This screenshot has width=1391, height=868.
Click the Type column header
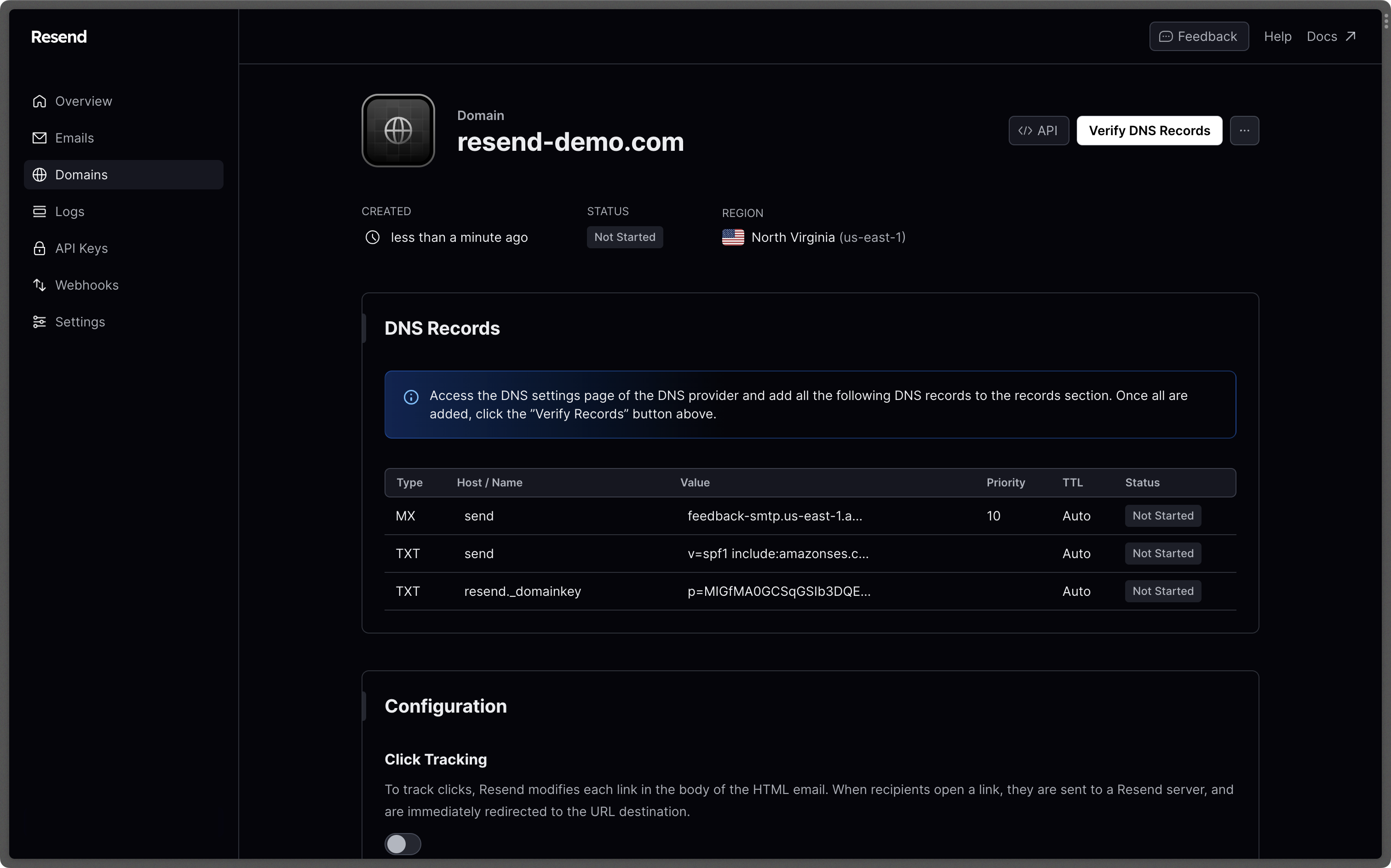[x=409, y=482]
